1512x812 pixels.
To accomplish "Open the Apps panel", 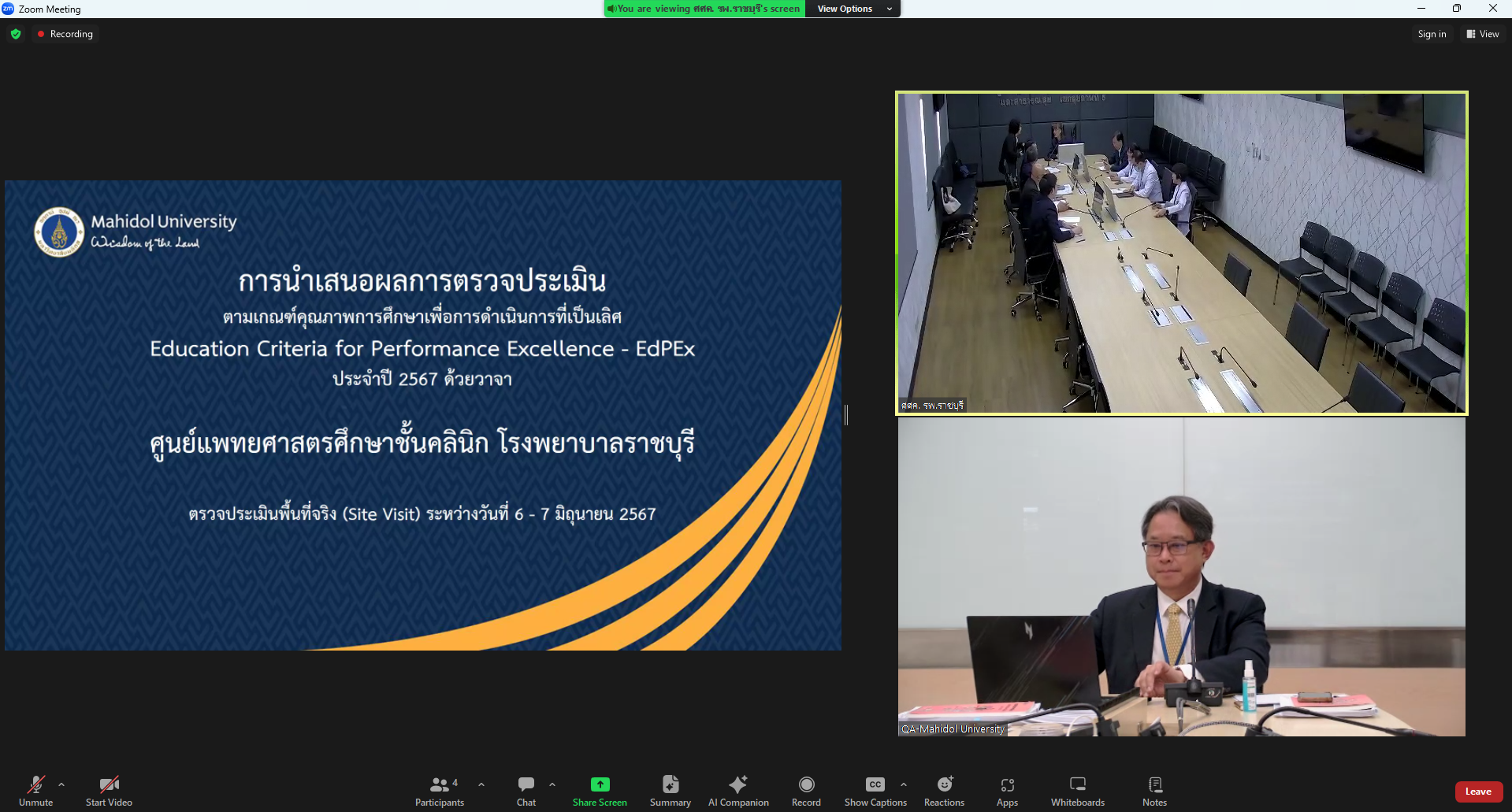I will coord(1007,791).
